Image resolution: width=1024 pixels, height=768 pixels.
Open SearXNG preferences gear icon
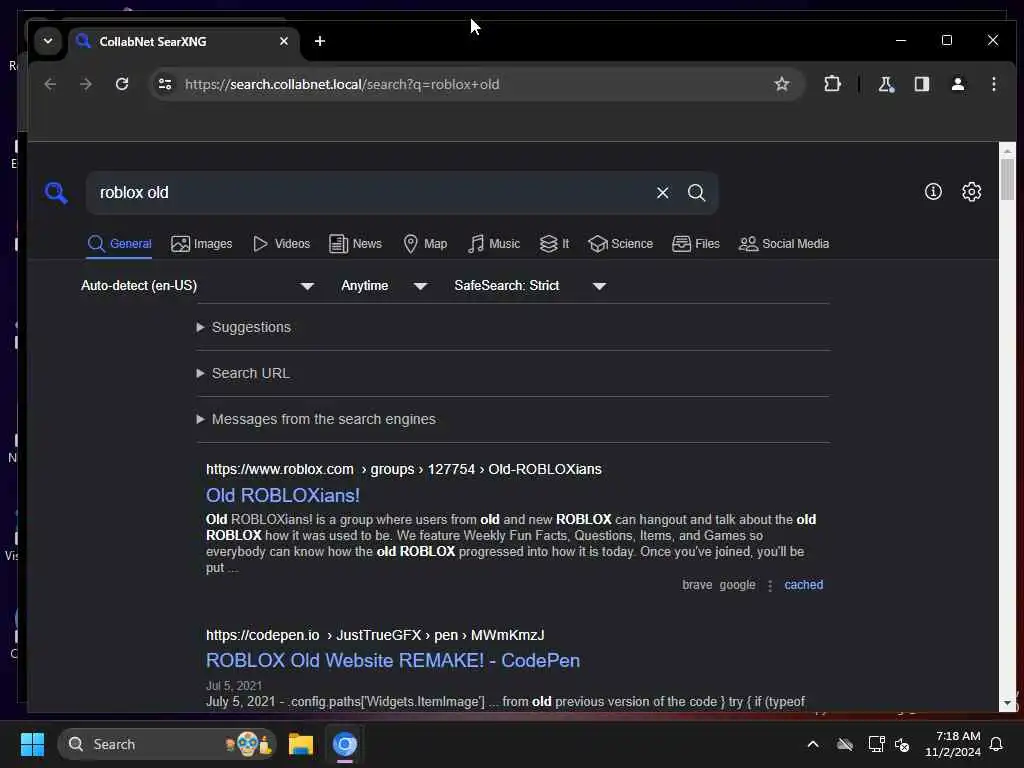coord(972,191)
